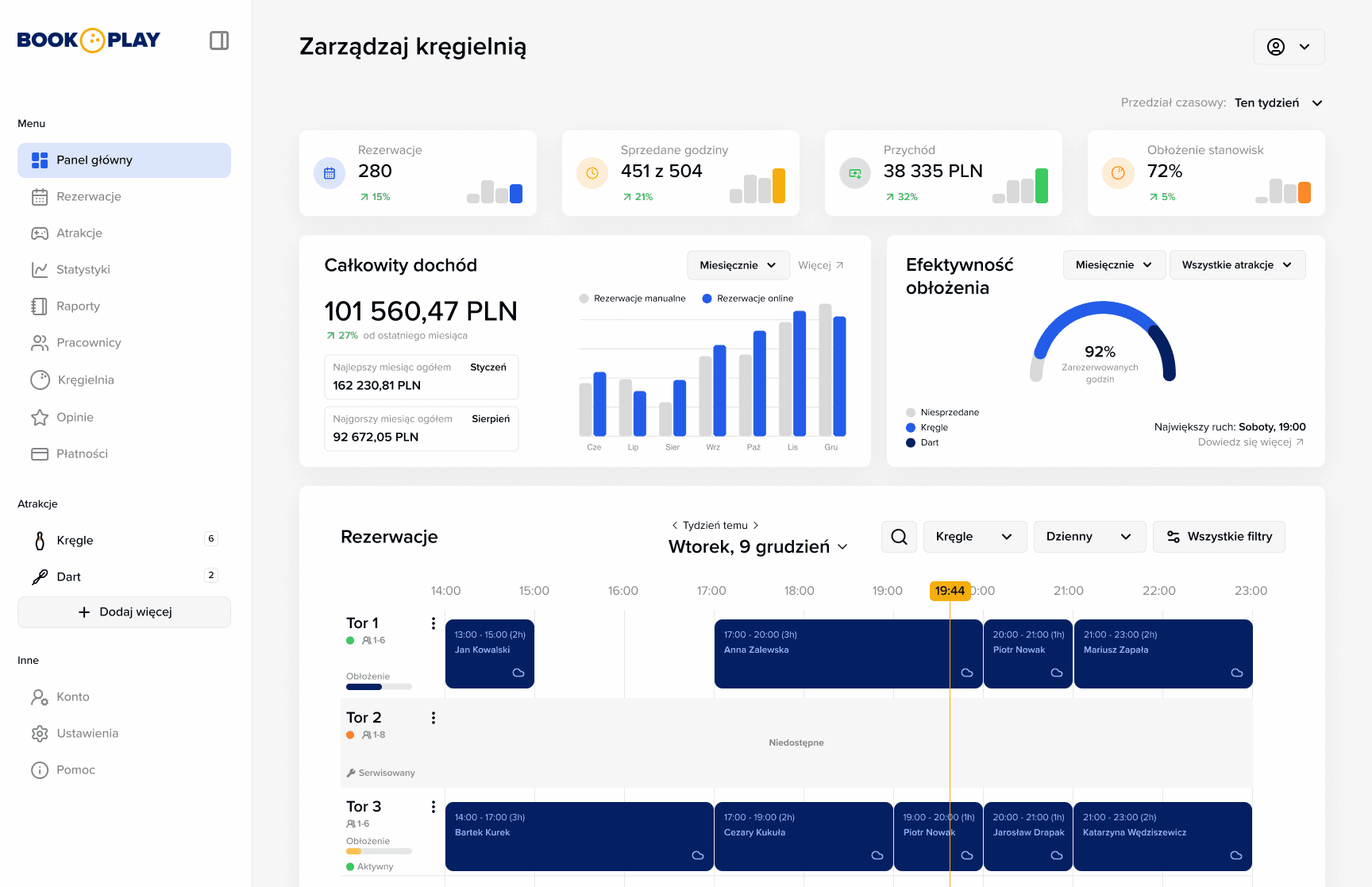Open the Płatności panel

click(x=82, y=453)
